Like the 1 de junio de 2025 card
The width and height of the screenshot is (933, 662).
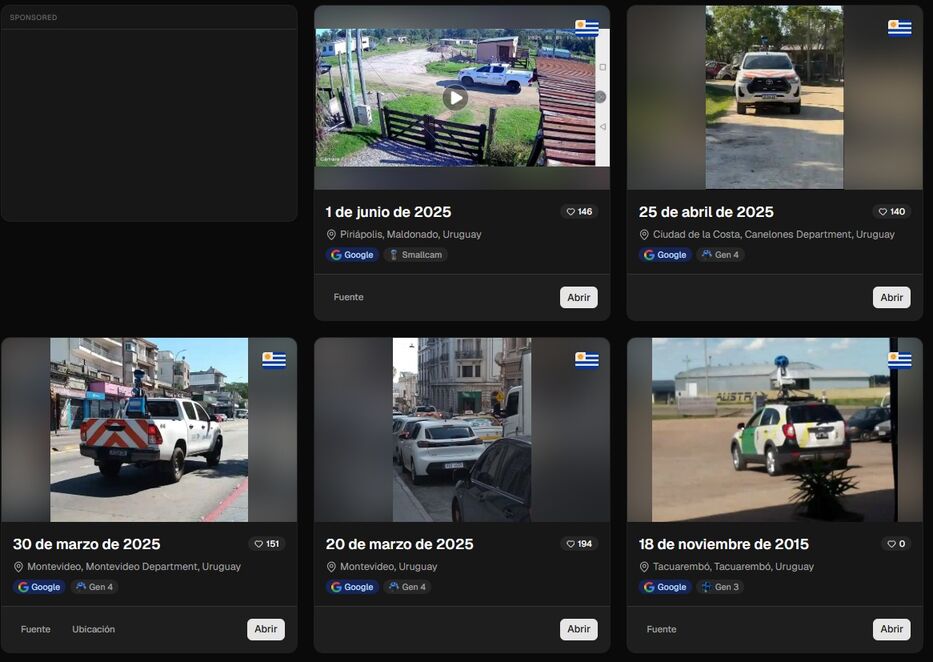click(579, 212)
